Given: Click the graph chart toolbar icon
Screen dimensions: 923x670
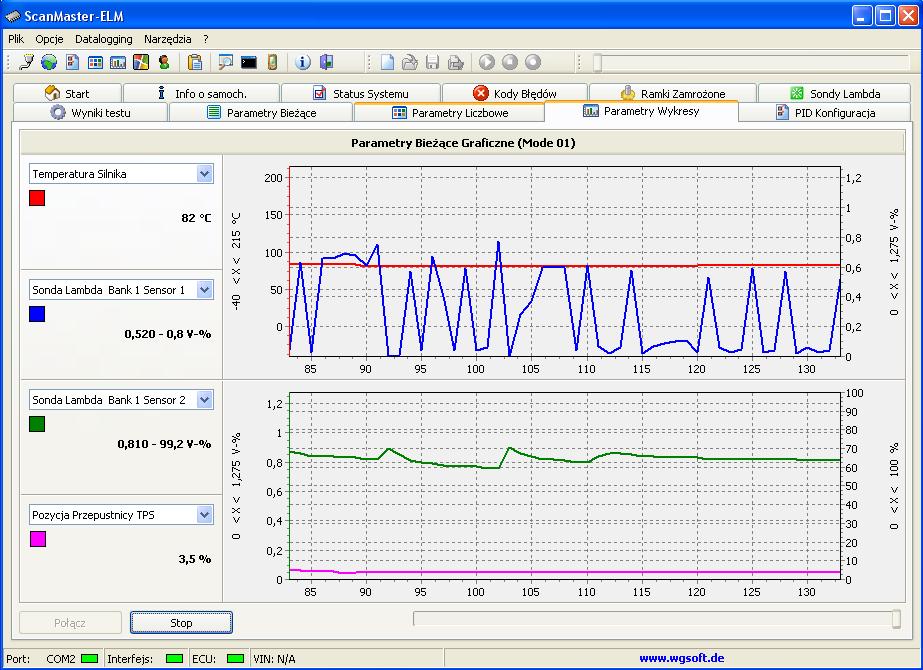Looking at the screenshot, I should [118, 62].
